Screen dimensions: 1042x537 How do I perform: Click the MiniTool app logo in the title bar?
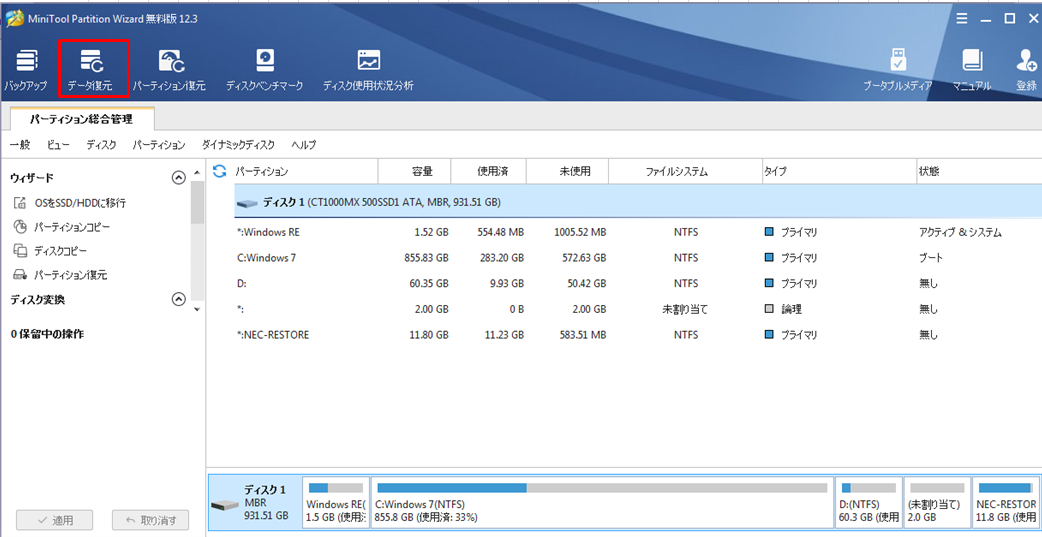(x=13, y=18)
